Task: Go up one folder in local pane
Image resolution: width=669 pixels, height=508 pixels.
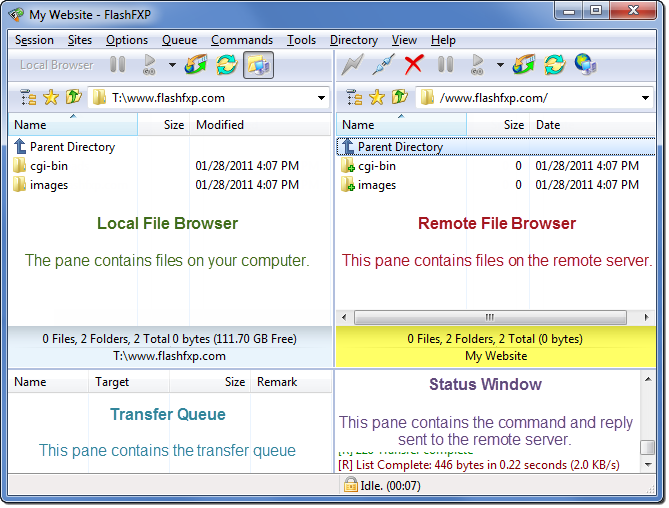Action: pyautogui.click(x=74, y=97)
